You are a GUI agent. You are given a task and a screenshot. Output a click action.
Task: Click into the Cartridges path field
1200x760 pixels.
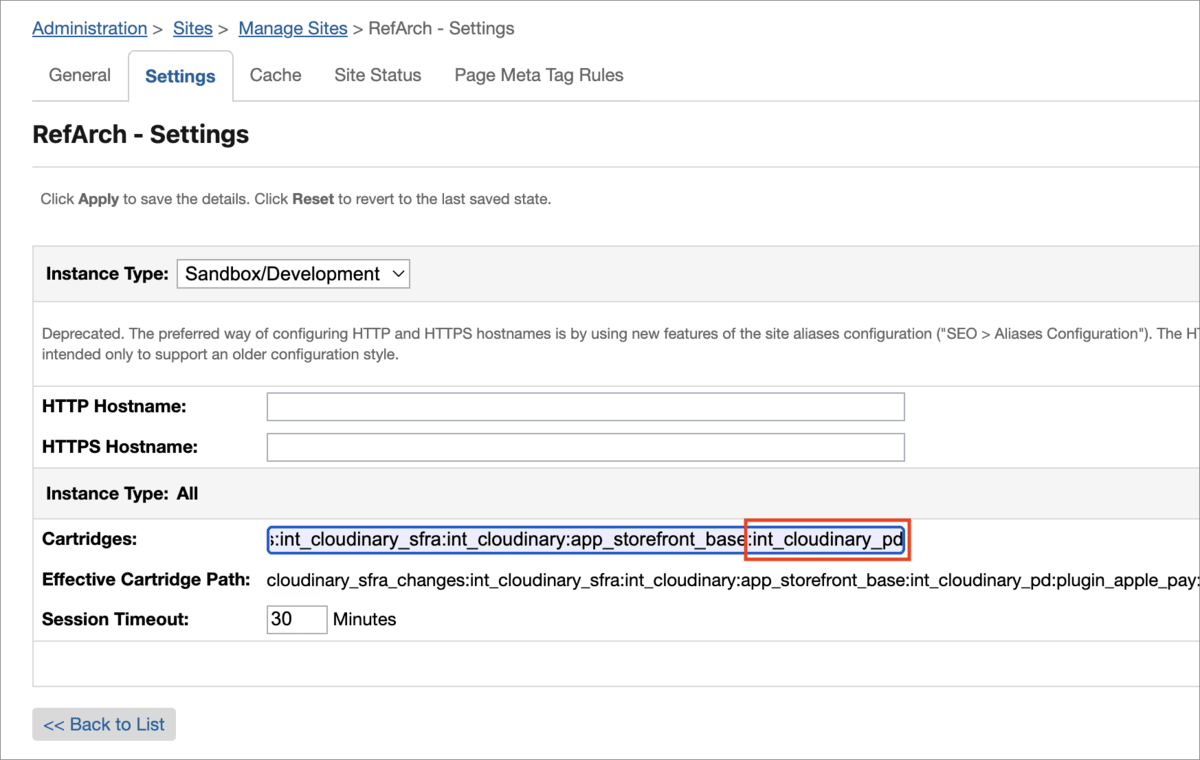pos(586,540)
